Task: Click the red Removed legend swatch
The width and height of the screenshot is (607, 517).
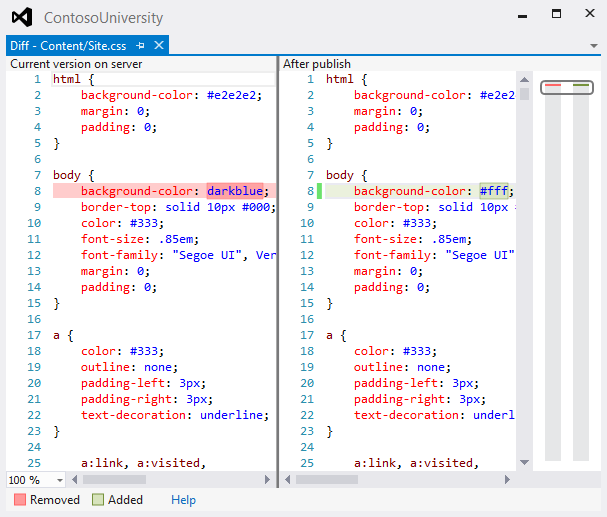Action: (20, 500)
